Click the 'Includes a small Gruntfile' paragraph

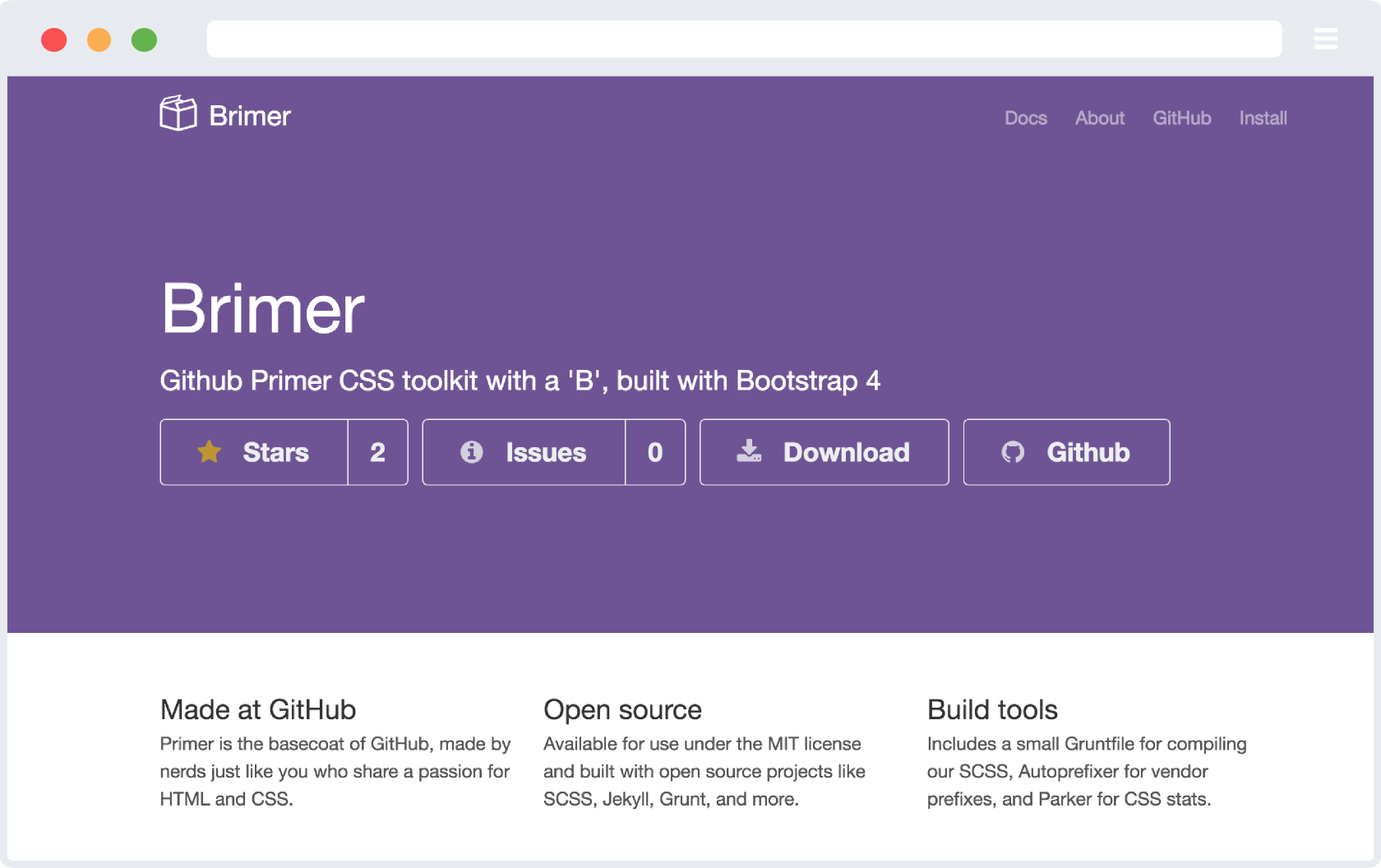(1087, 771)
